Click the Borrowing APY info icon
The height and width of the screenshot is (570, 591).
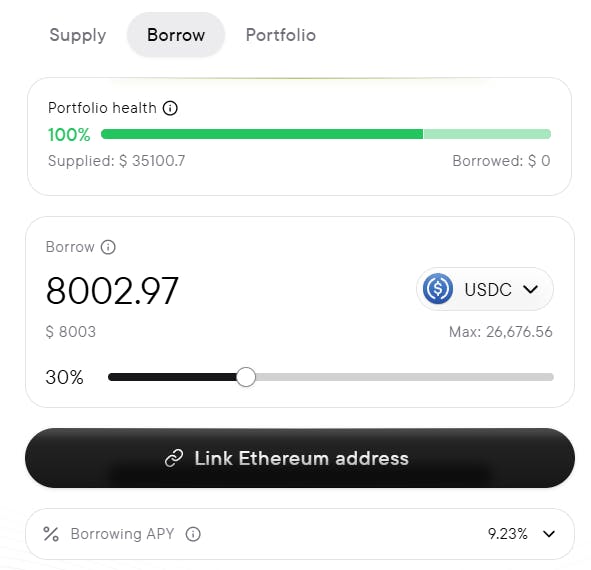[193, 534]
